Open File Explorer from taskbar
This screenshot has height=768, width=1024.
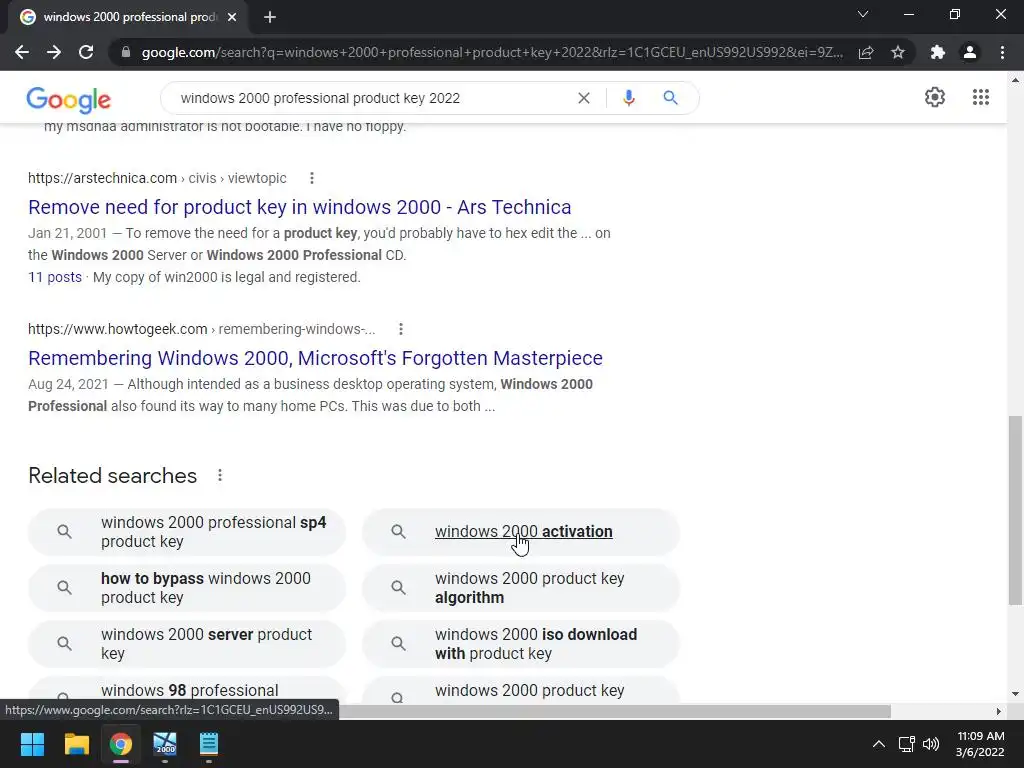click(76, 744)
